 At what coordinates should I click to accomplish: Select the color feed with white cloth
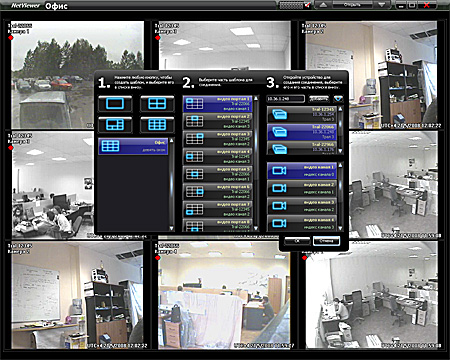coord(224,296)
